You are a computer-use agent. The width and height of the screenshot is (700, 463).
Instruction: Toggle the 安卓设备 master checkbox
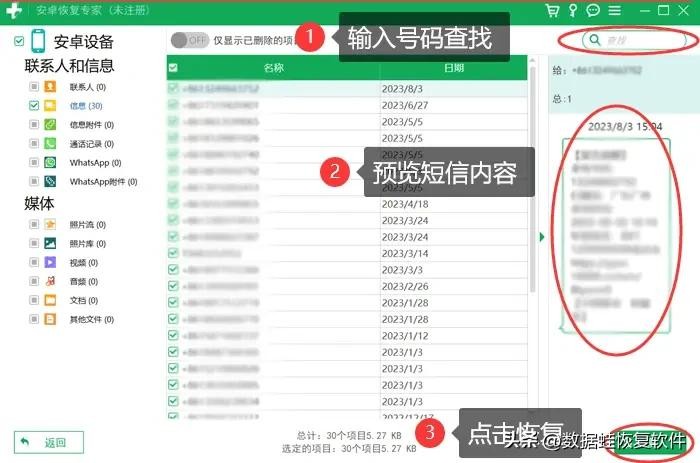coord(19,42)
